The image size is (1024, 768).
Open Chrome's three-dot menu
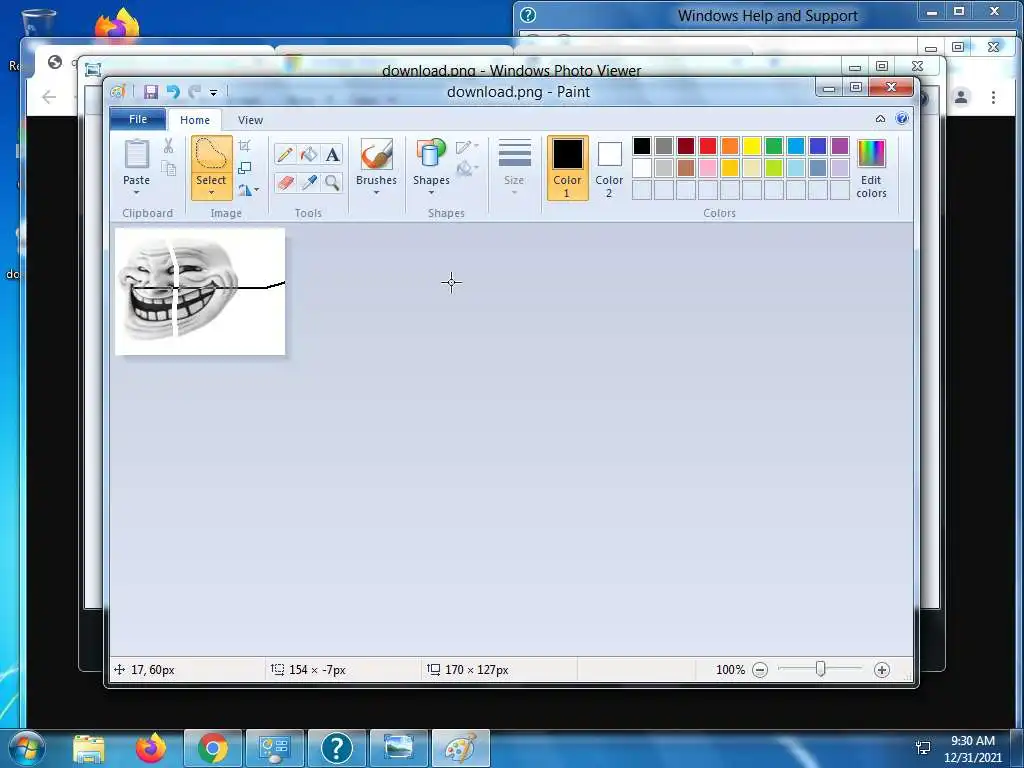pos(993,97)
